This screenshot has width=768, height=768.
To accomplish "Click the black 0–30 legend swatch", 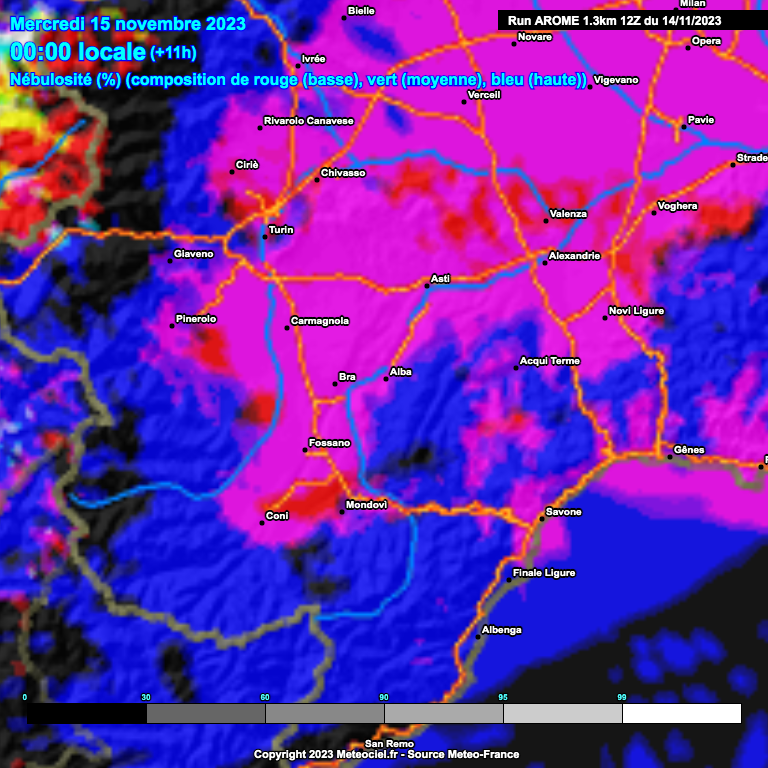I will (86, 713).
